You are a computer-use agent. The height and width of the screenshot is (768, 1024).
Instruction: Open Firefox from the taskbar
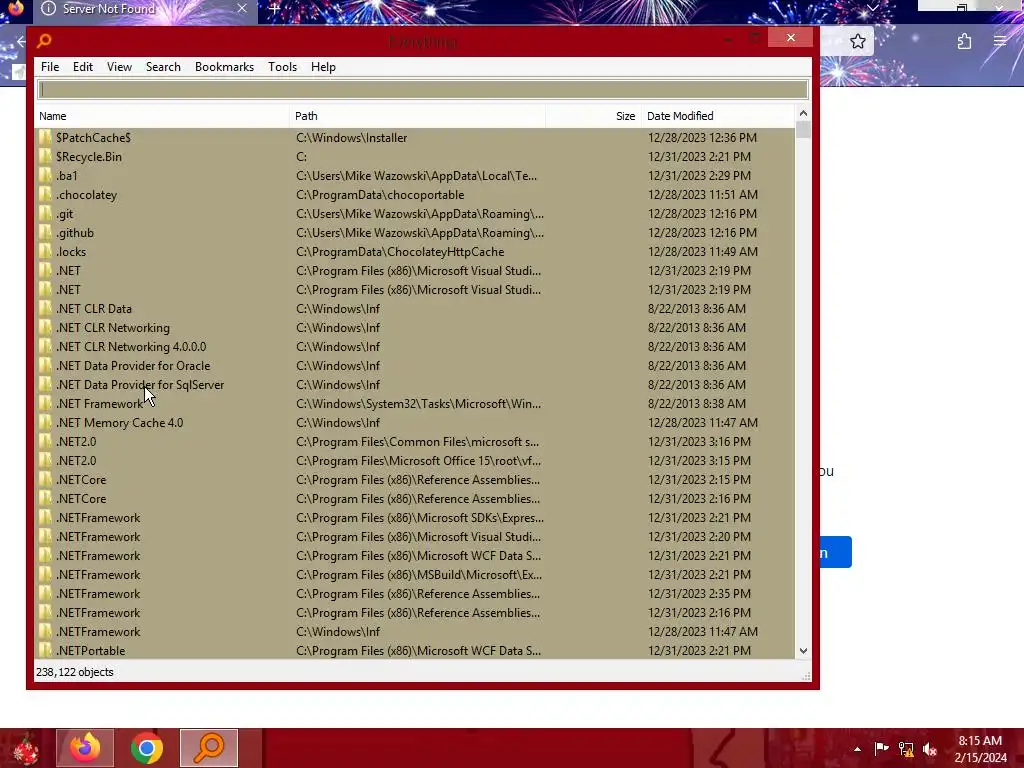click(x=85, y=748)
